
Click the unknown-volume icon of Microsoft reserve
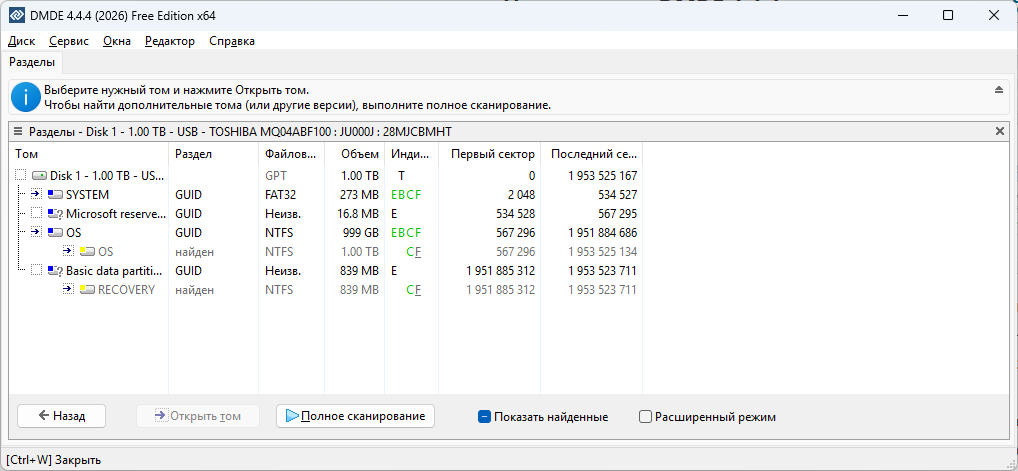point(55,214)
